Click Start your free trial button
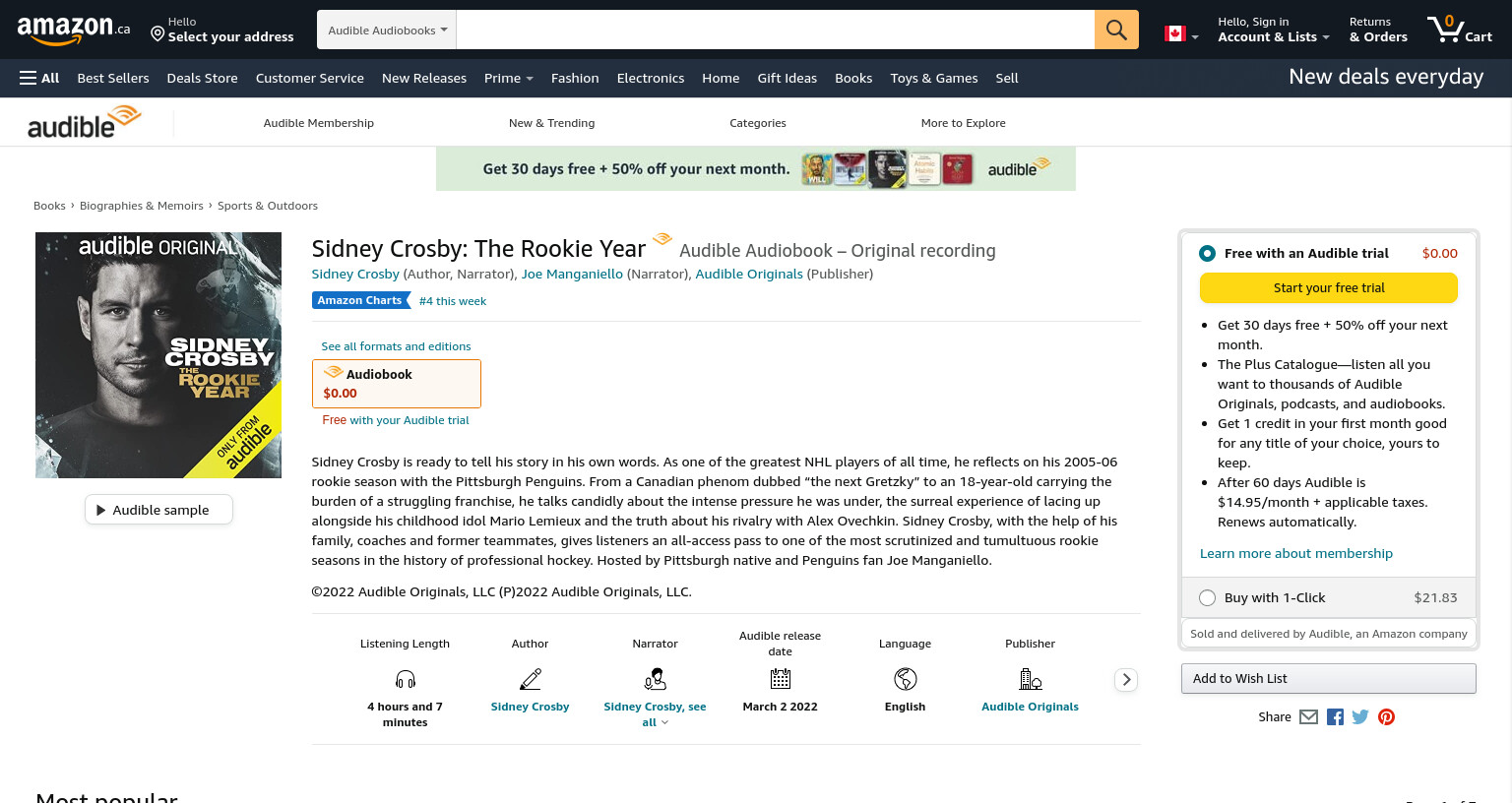 (x=1329, y=288)
